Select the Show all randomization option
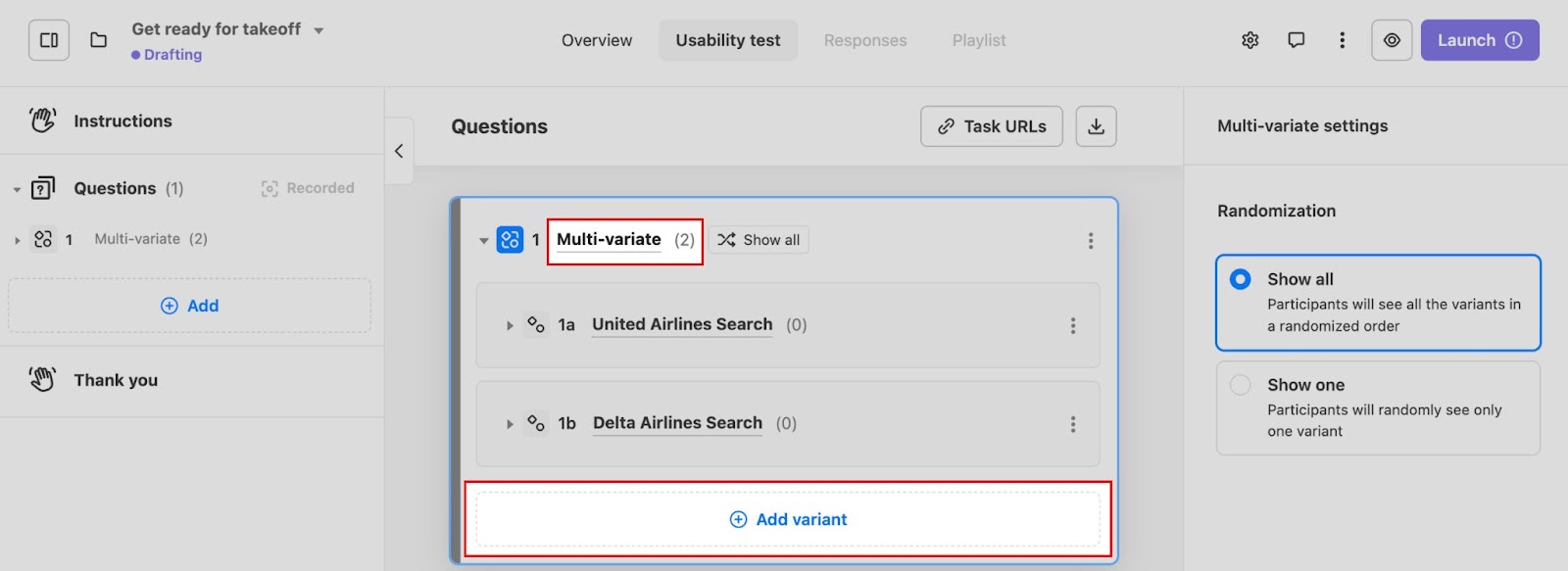Viewport: 1568px width, 571px height. point(1241,279)
